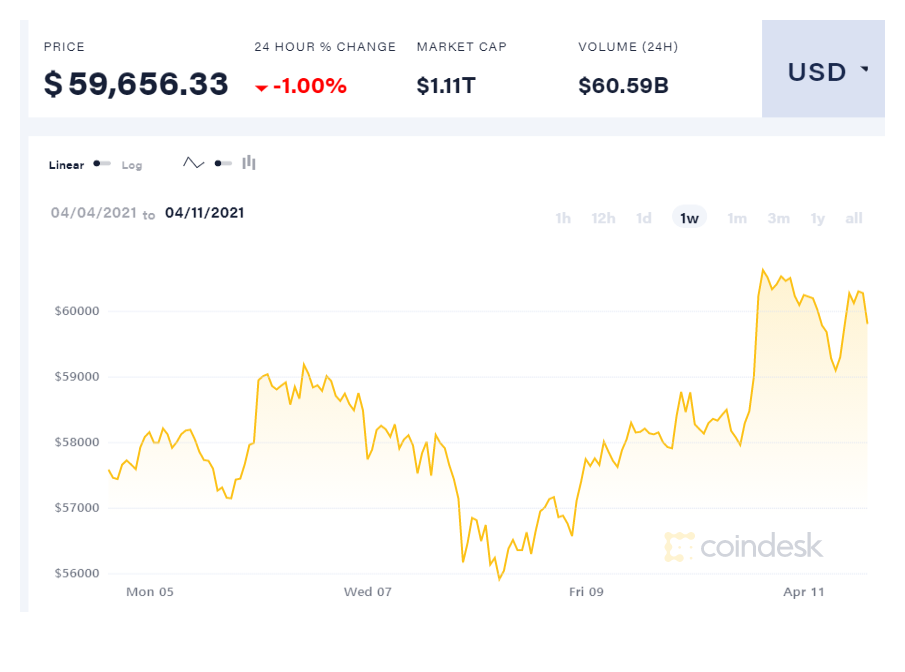
Task: Switch to the 1d time range
Action: [x=644, y=218]
